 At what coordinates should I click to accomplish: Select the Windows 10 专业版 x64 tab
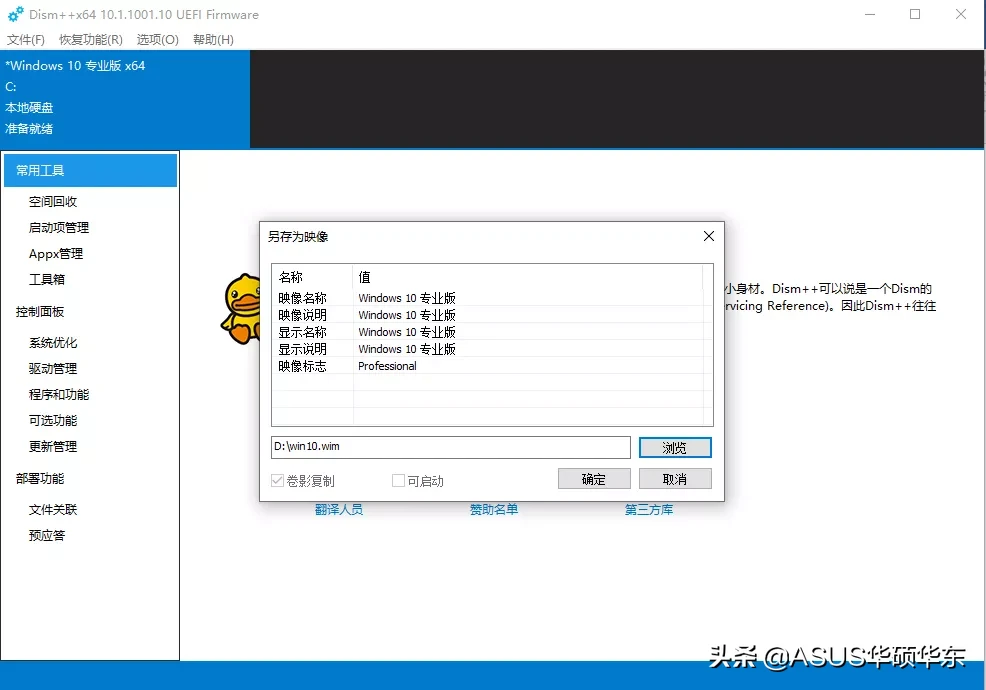tap(76, 66)
